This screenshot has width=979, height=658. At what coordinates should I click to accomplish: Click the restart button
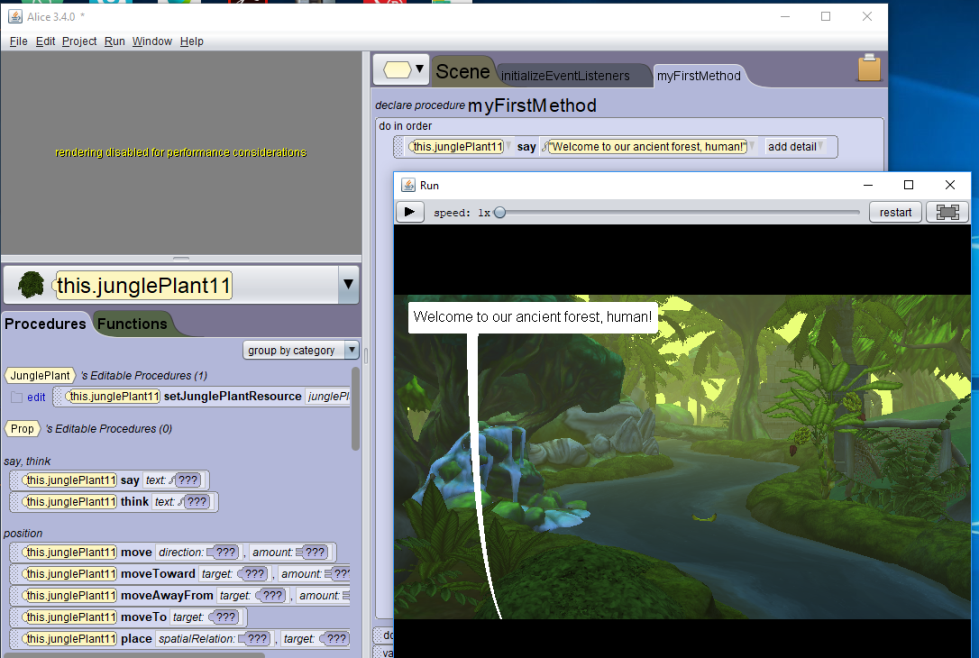pos(895,212)
